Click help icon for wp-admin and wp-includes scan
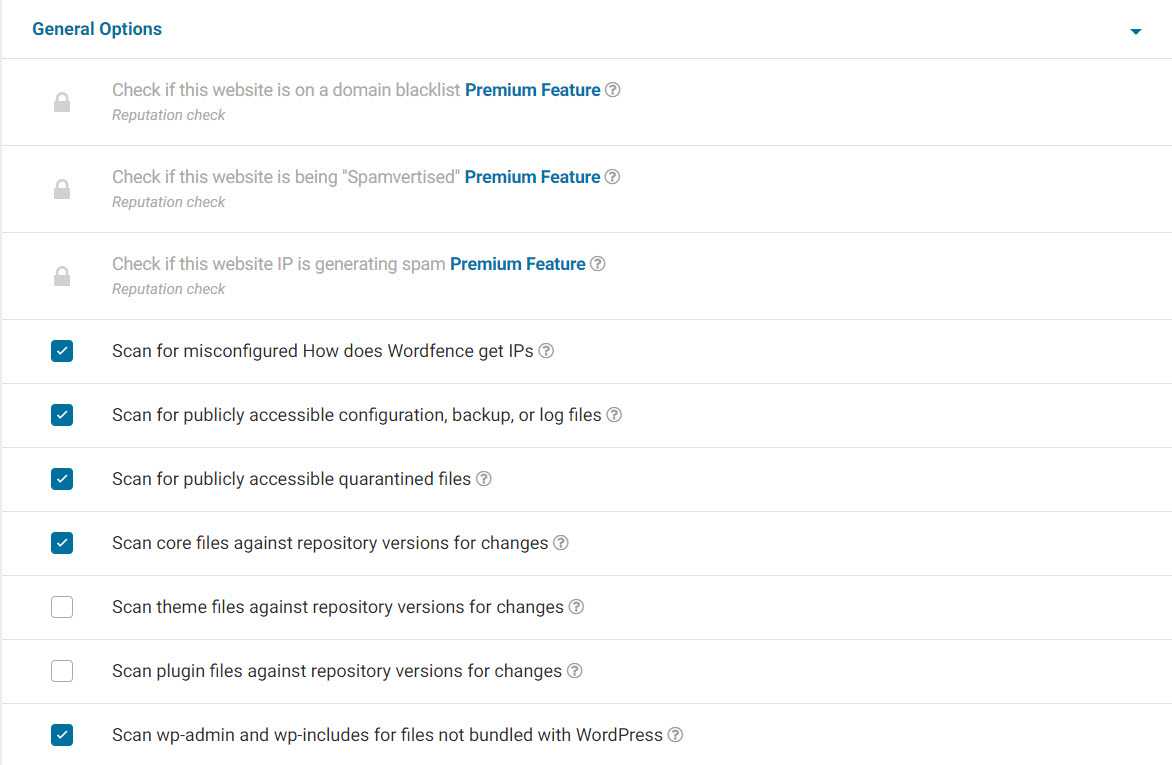 point(676,735)
